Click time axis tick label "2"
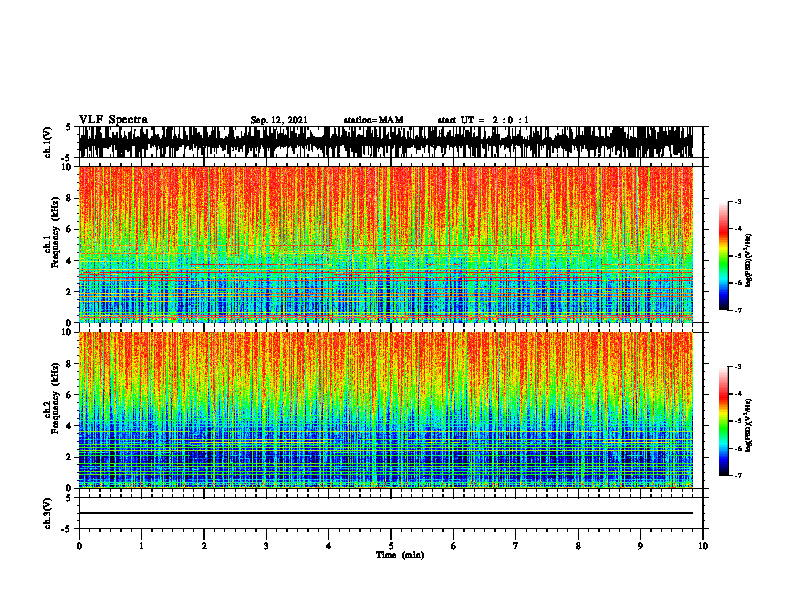This screenshot has height=612, width=792. 204,546
